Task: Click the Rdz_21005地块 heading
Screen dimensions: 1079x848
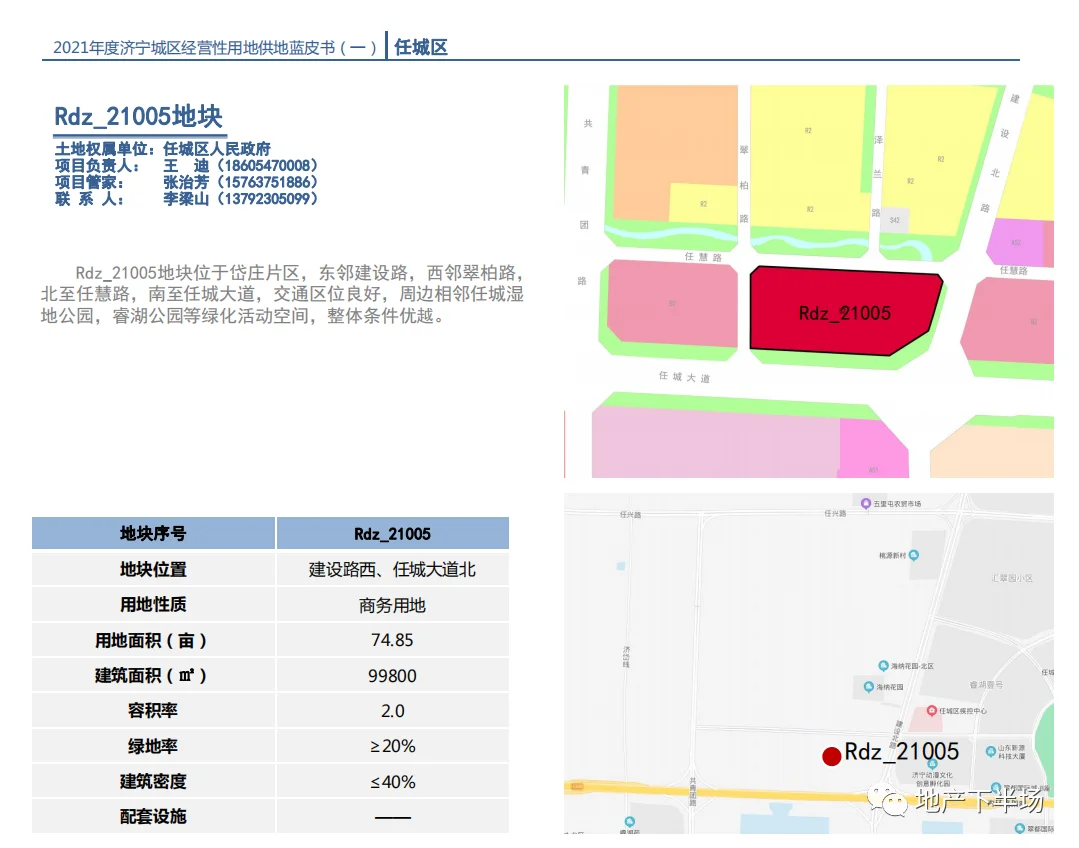Action: coord(138,116)
